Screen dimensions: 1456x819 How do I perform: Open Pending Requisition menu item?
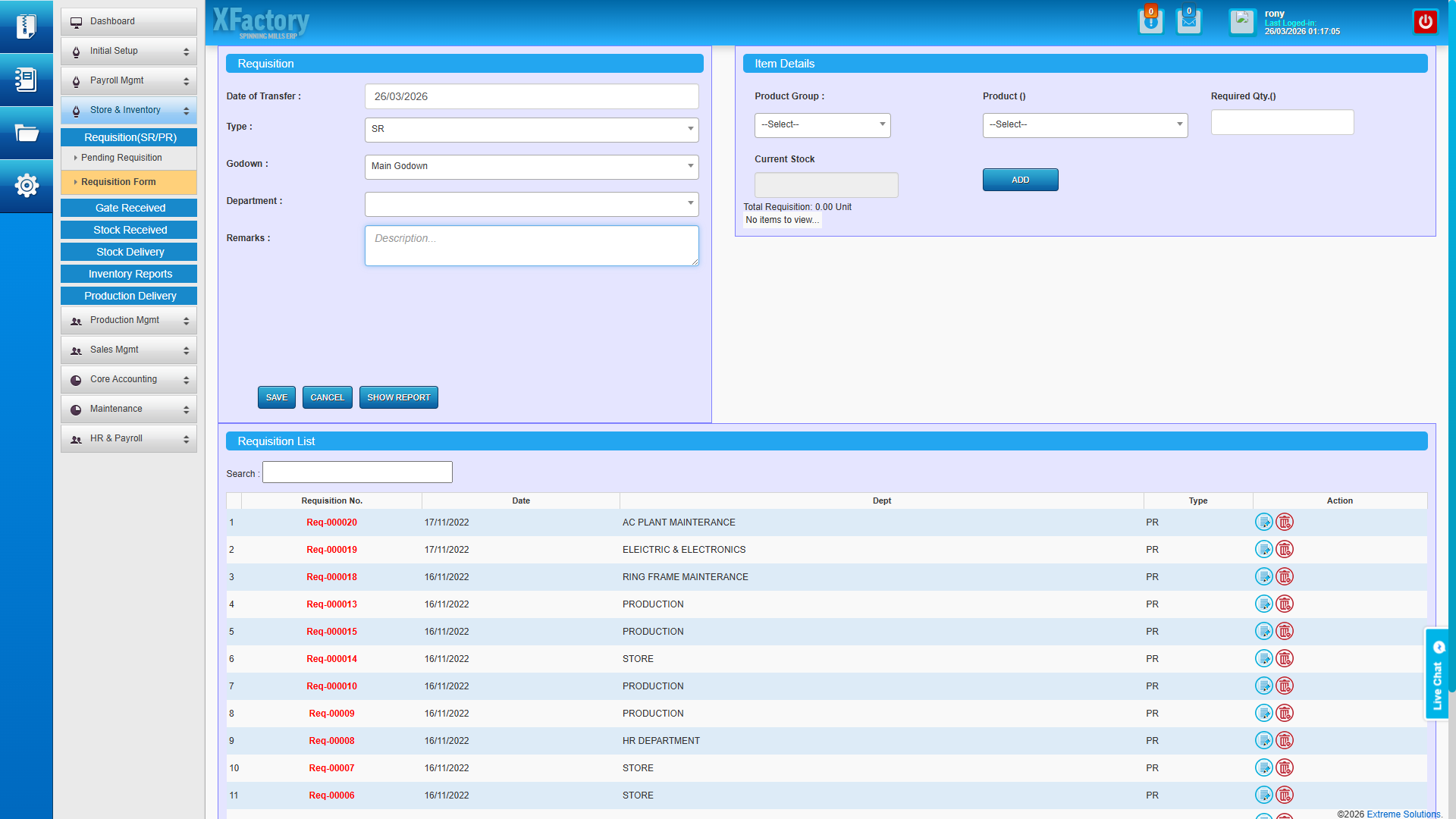click(x=121, y=158)
